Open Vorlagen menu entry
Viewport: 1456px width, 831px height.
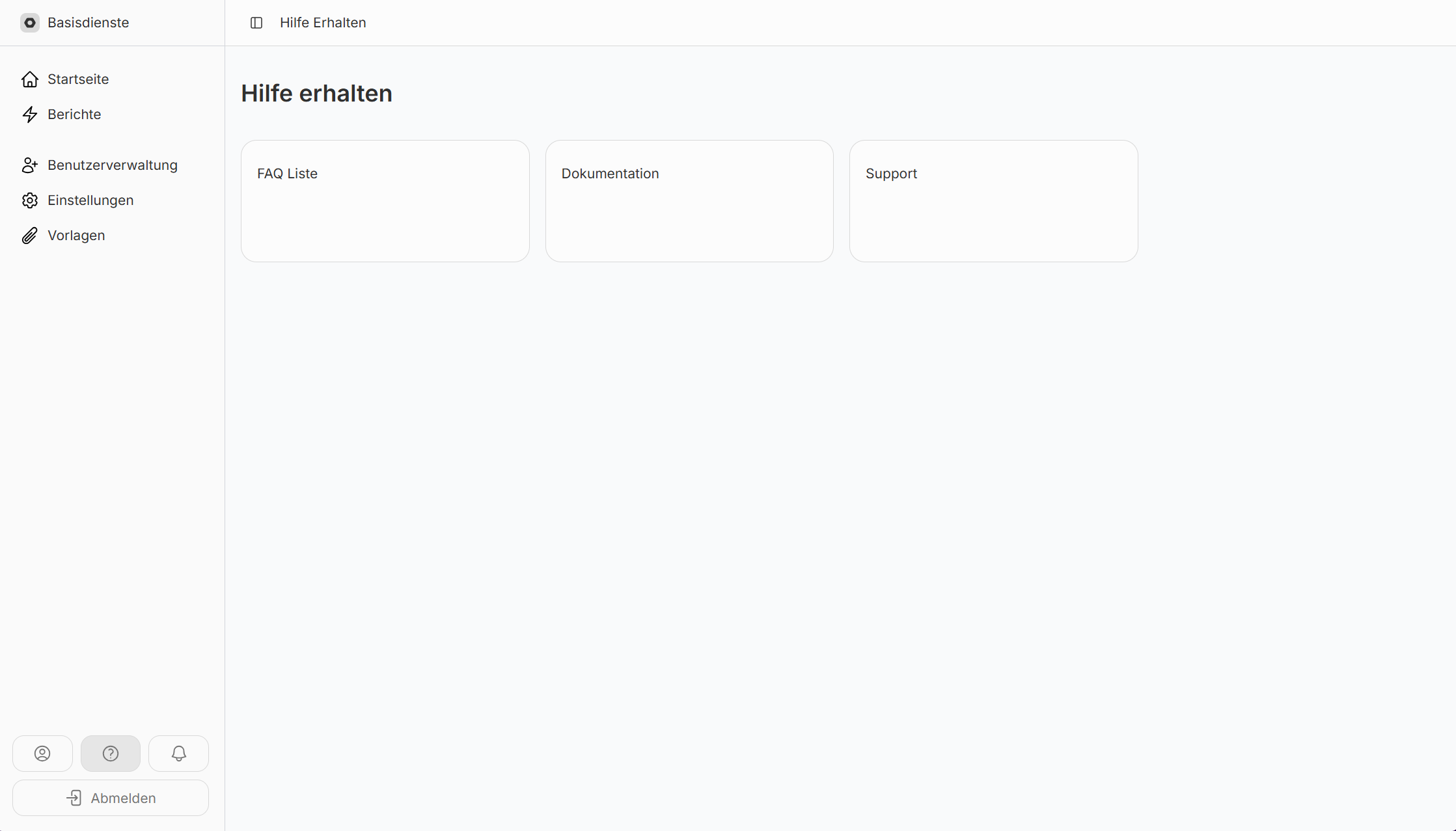76,236
